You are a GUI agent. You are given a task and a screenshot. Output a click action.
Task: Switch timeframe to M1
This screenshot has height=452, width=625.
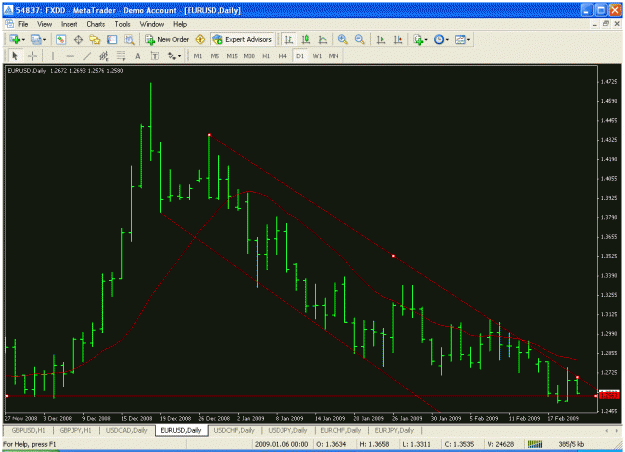coord(198,56)
